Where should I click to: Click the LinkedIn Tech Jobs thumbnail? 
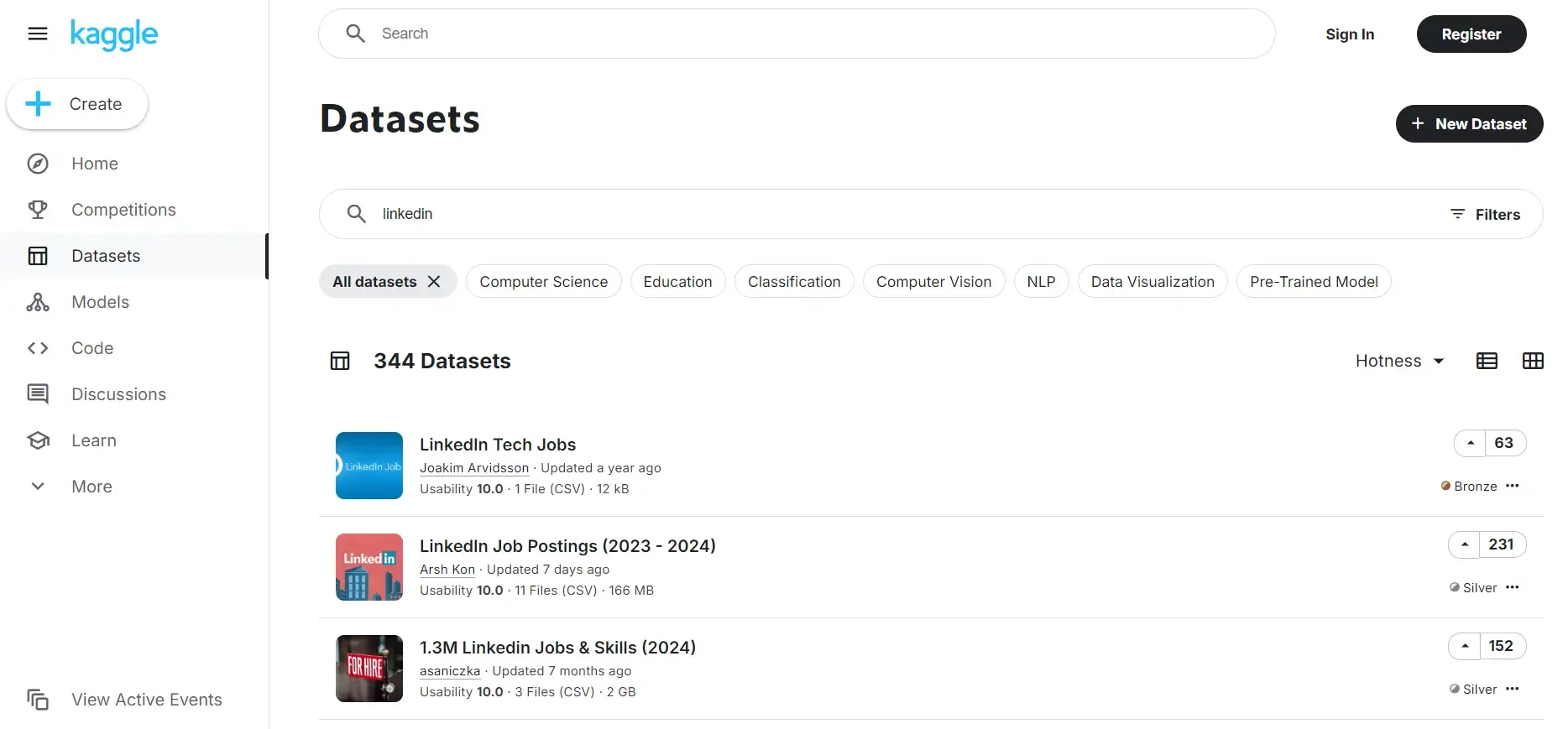coord(369,466)
